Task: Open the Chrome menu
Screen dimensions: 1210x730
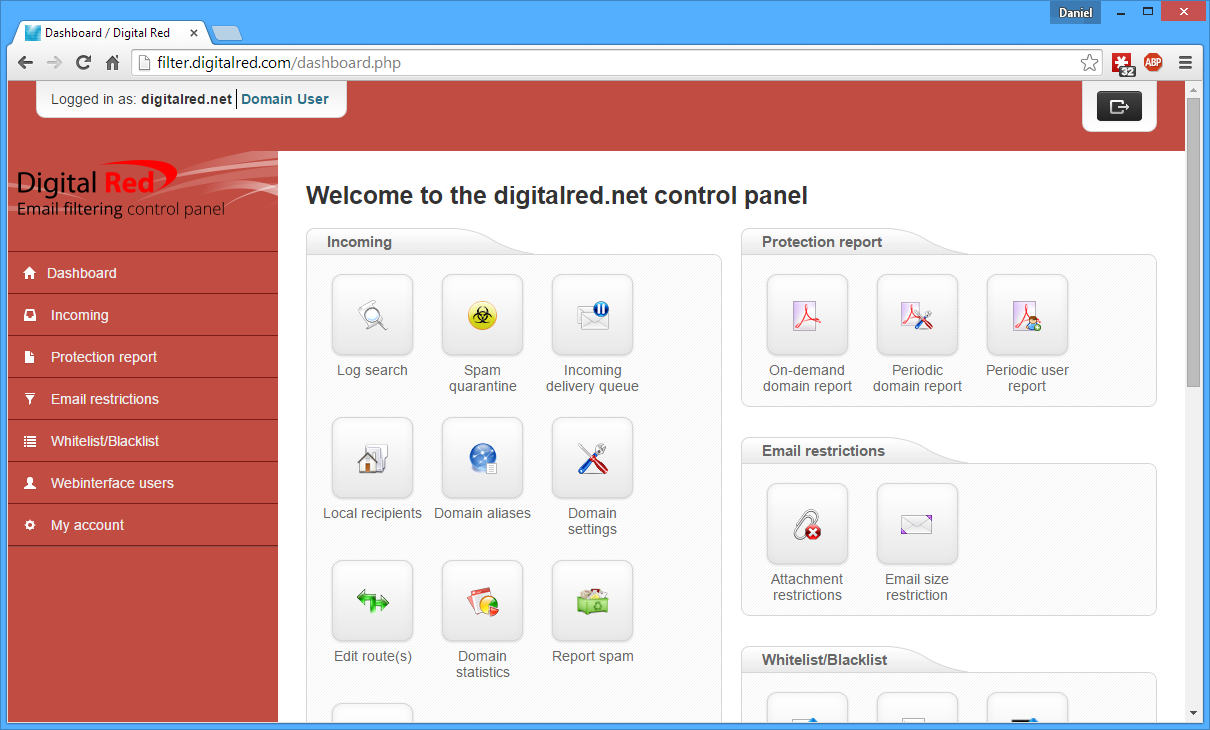Action: point(1185,62)
